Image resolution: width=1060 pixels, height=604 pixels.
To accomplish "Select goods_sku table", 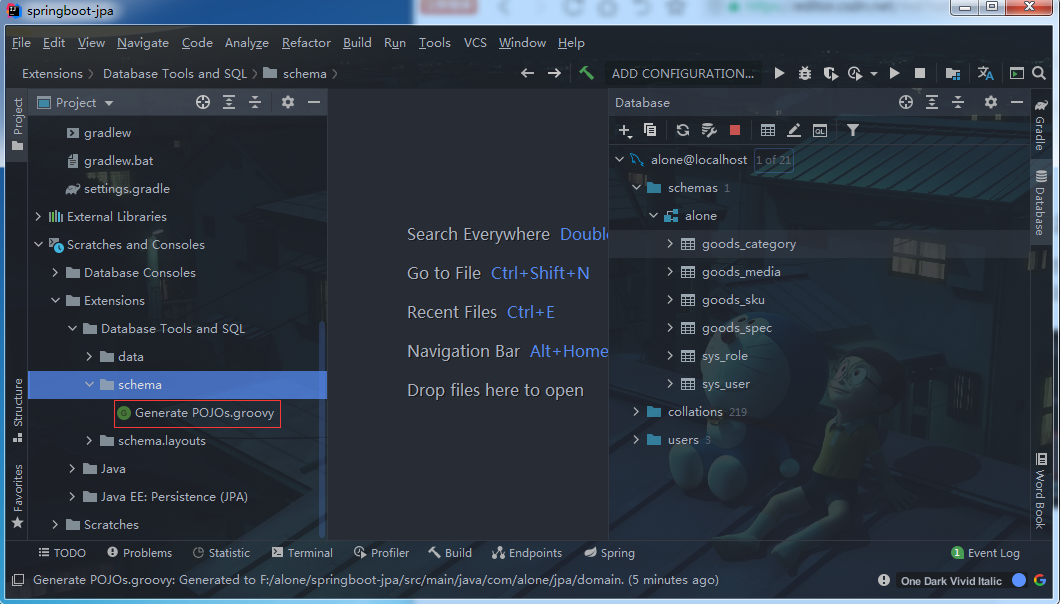I will [733, 300].
